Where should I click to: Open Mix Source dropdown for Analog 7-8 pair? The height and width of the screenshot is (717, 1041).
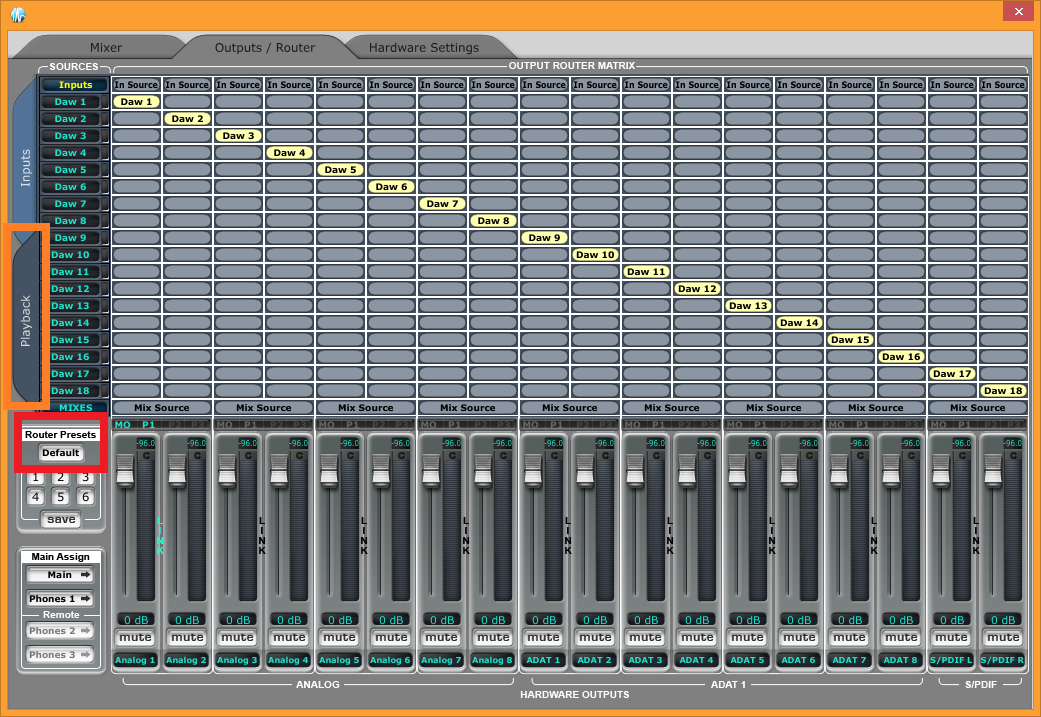(468, 408)
